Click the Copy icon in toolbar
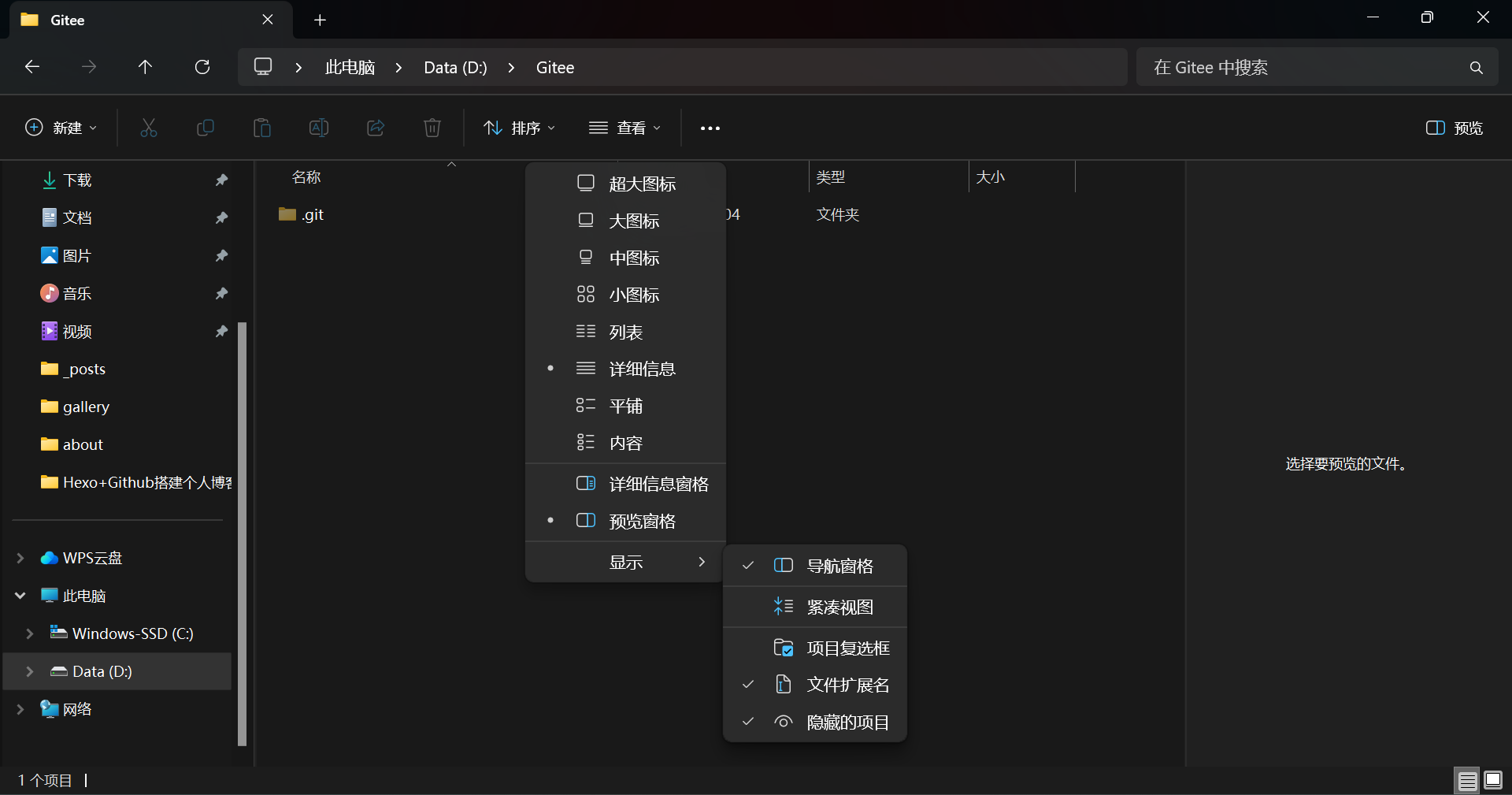This screenshot has width=1512, height=795. click(206, 128)
